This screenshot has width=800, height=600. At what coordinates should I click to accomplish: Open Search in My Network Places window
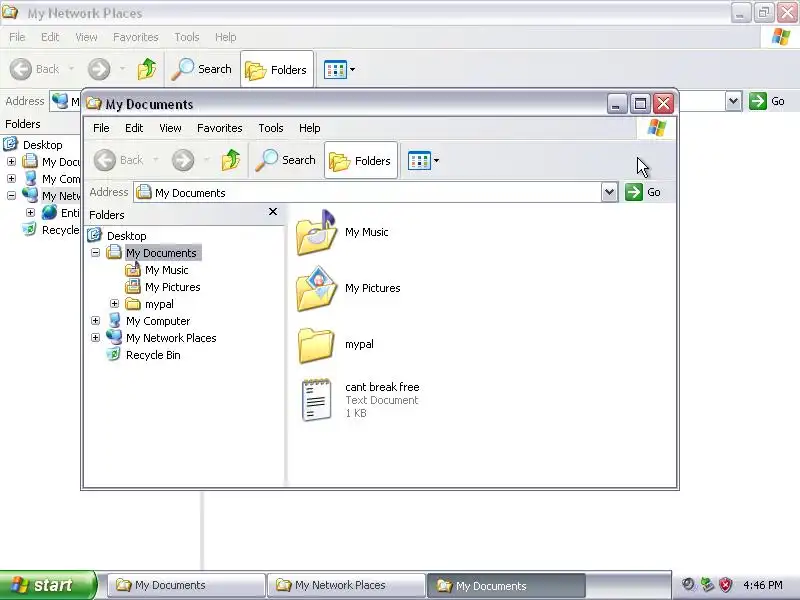[x=202, y=69]
